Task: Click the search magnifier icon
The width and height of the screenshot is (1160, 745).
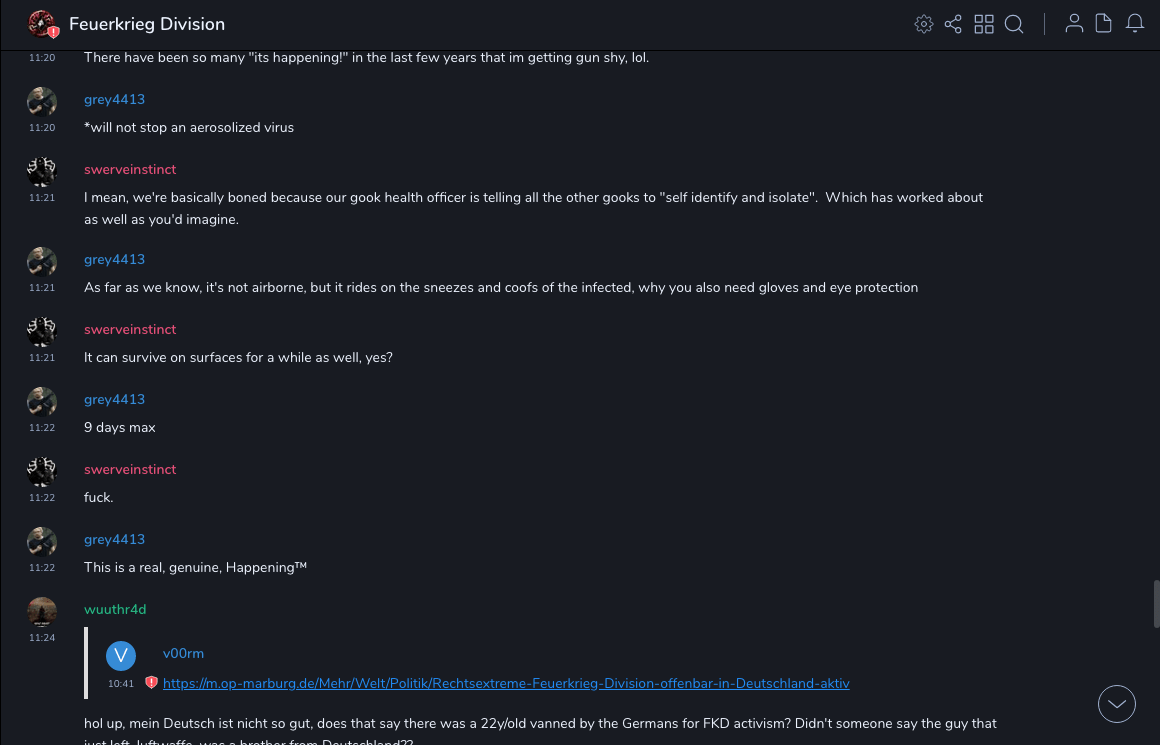Action: [x=1014, y=24]
